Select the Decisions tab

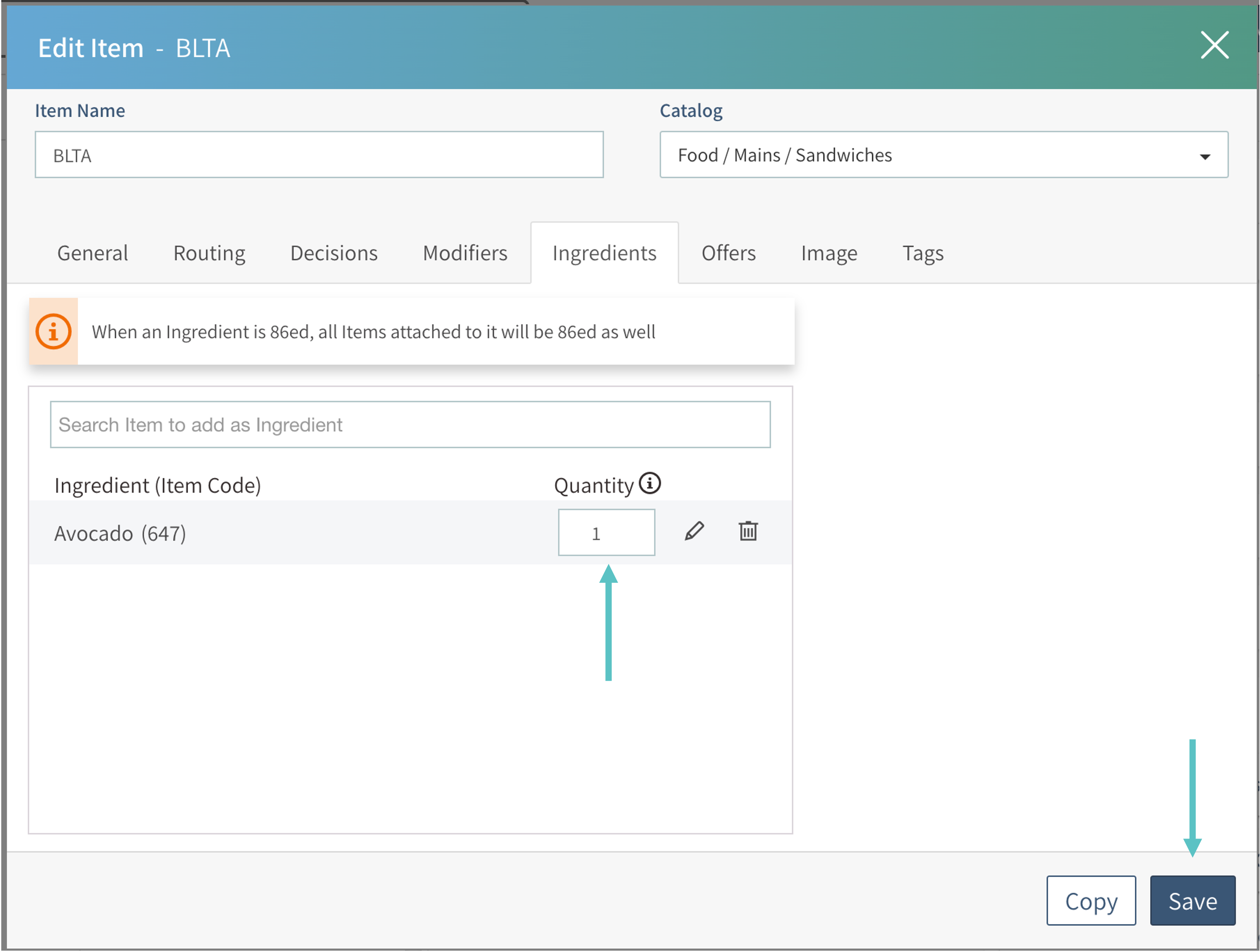click(334, 253)
